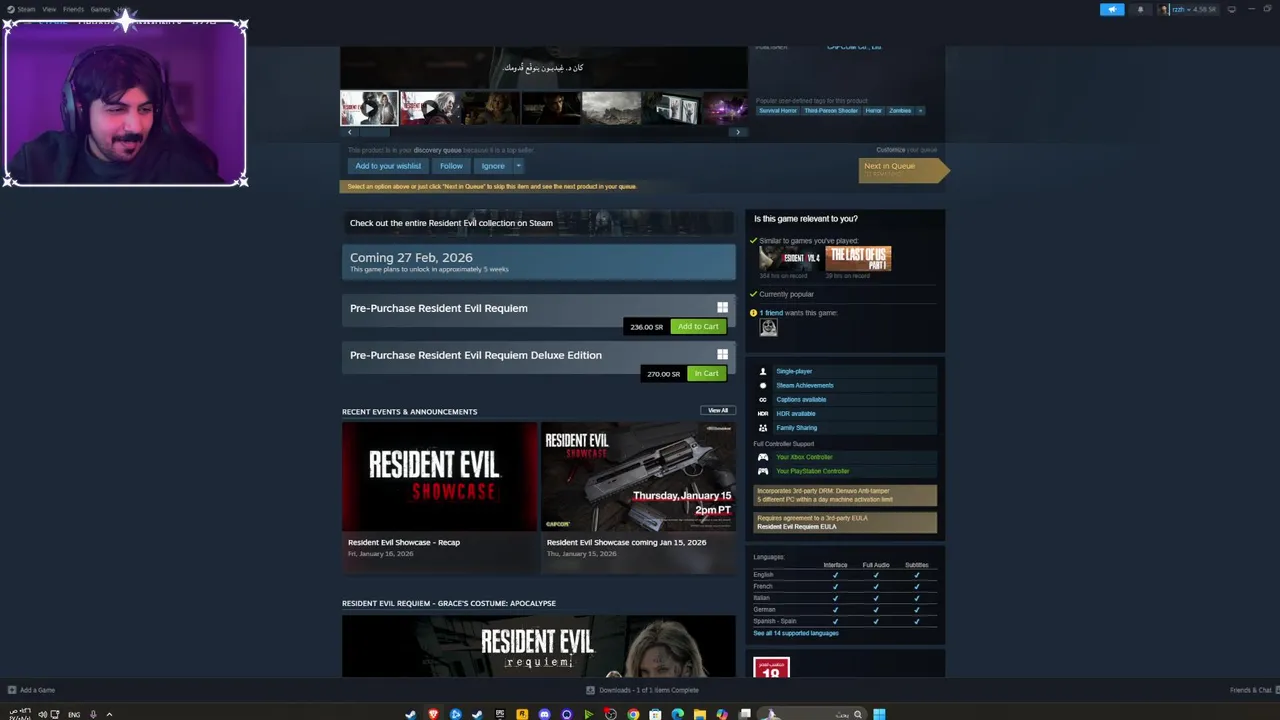Screen dimensions: 1280x720
Task: Open The Last of Us Part I similar game
Action: (x=858, y=258)
